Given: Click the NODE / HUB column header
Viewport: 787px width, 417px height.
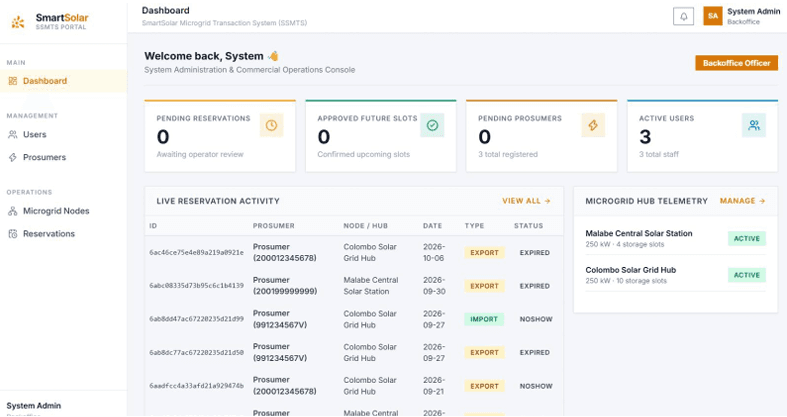Looking at the screenshot, I should coord(365,226).
